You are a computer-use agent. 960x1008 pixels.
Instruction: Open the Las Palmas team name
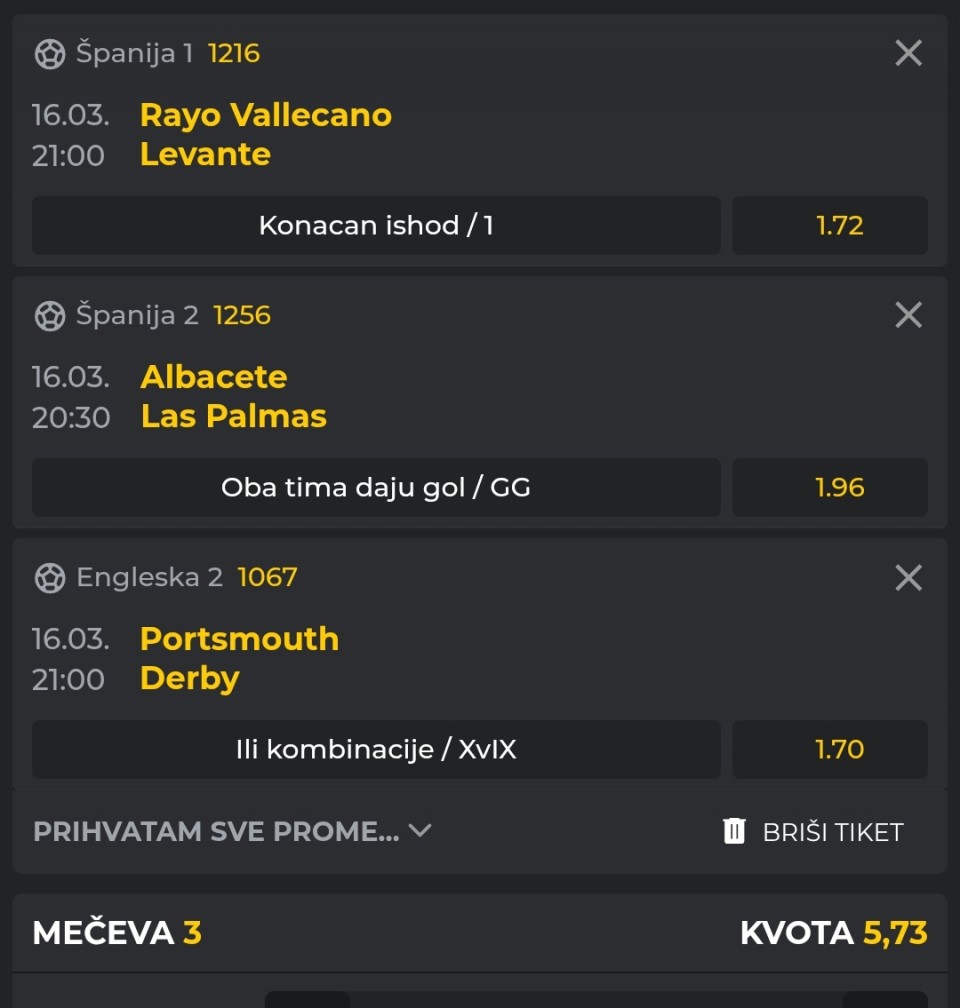234,416
